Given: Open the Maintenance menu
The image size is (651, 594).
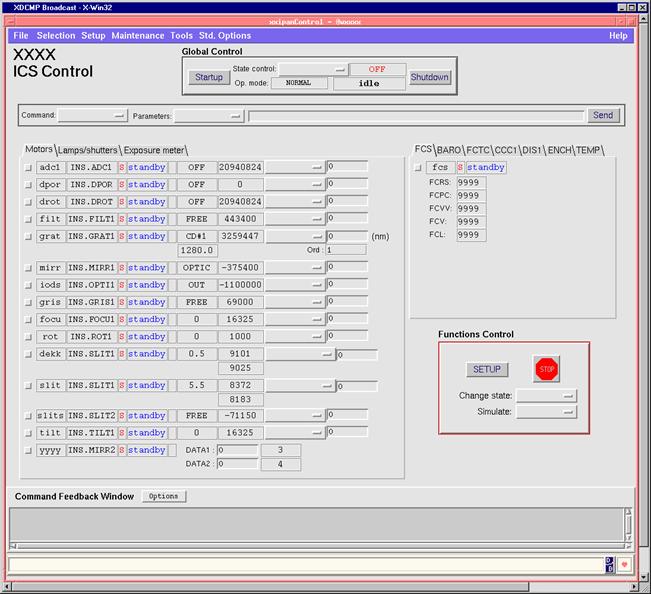Looking at the screenshot, I should click(137, 35).
